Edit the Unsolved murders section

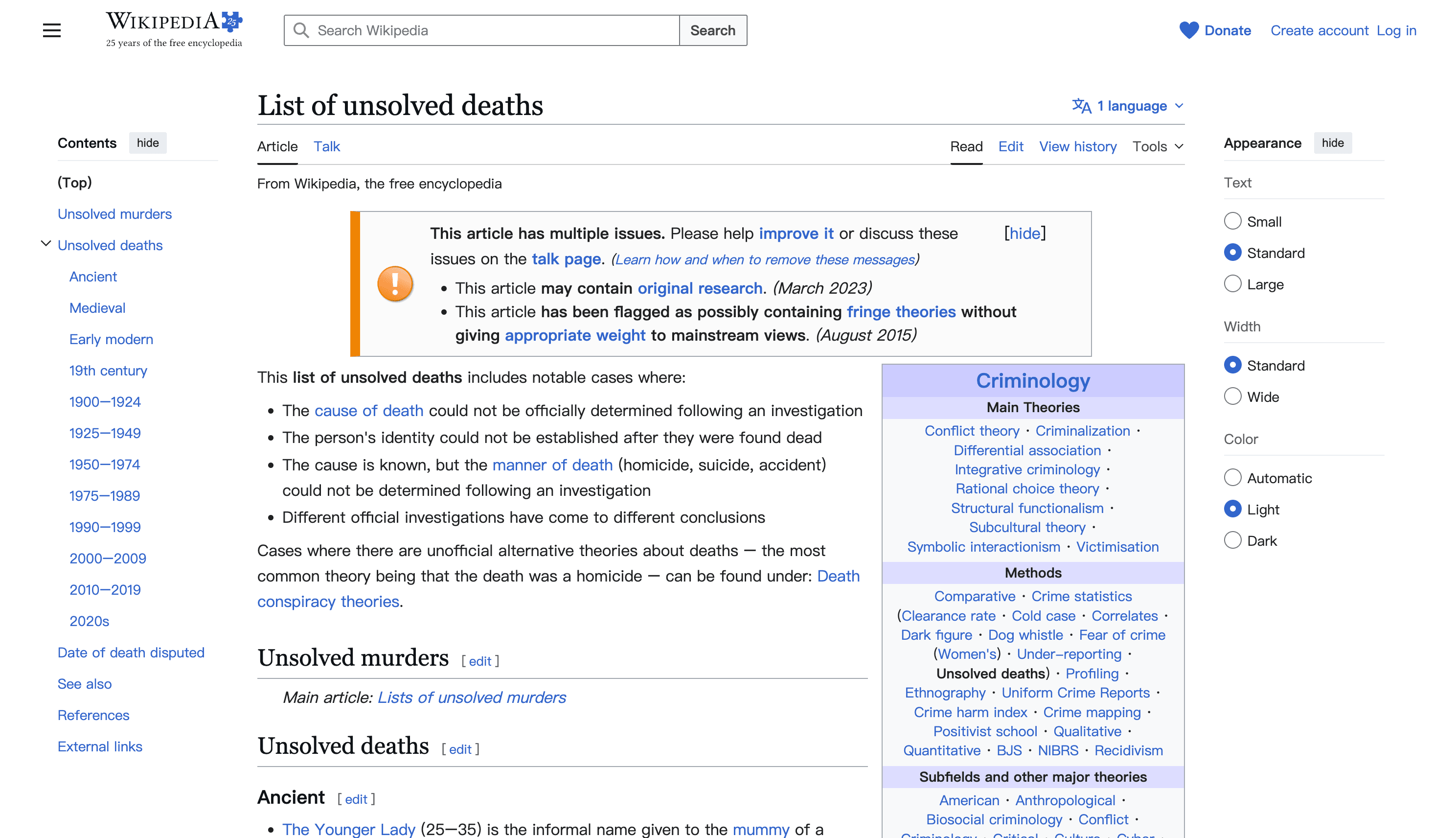480,661
